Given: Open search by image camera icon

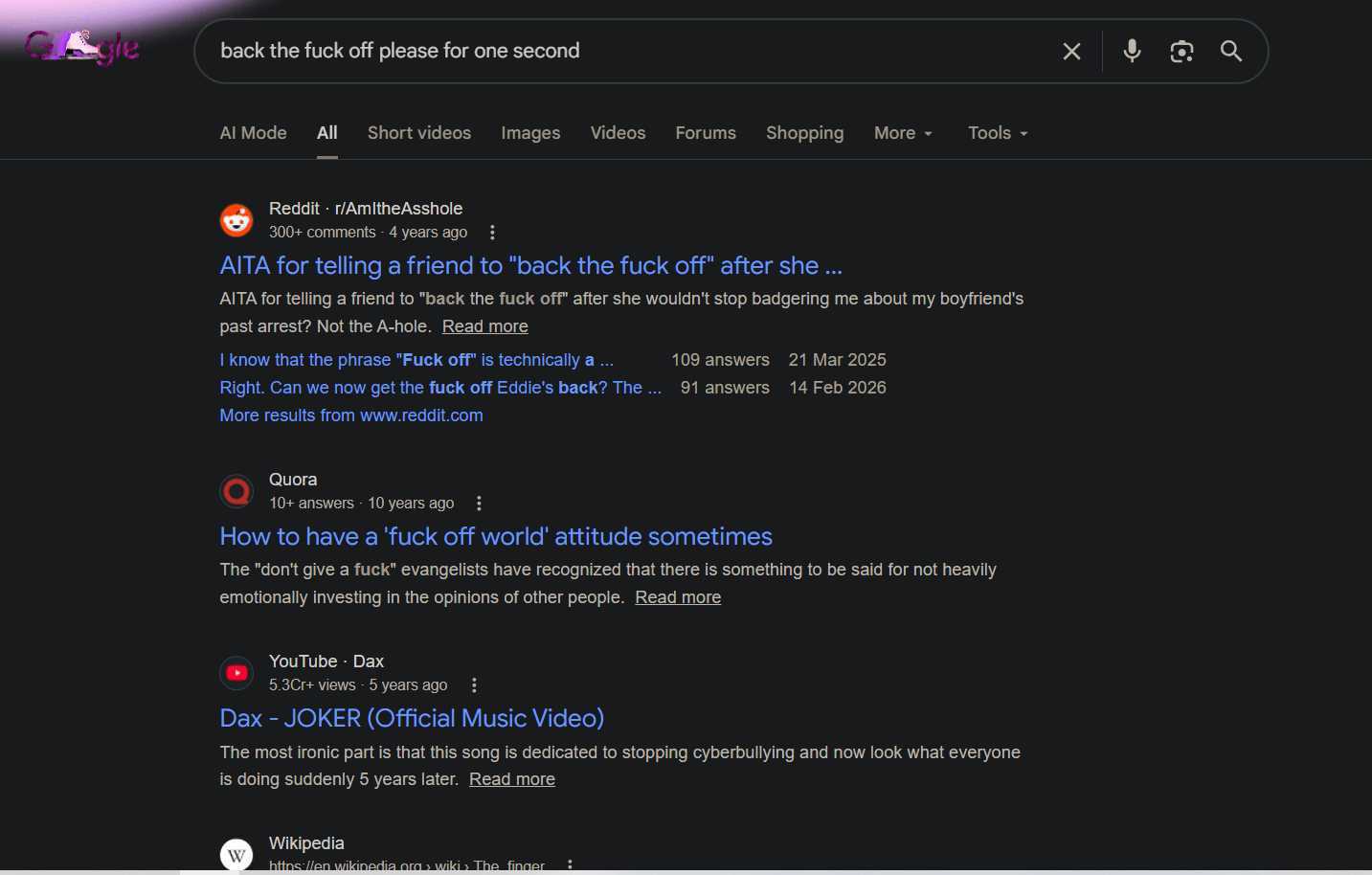Looking at the screenshot, I should click(1181, 52).
